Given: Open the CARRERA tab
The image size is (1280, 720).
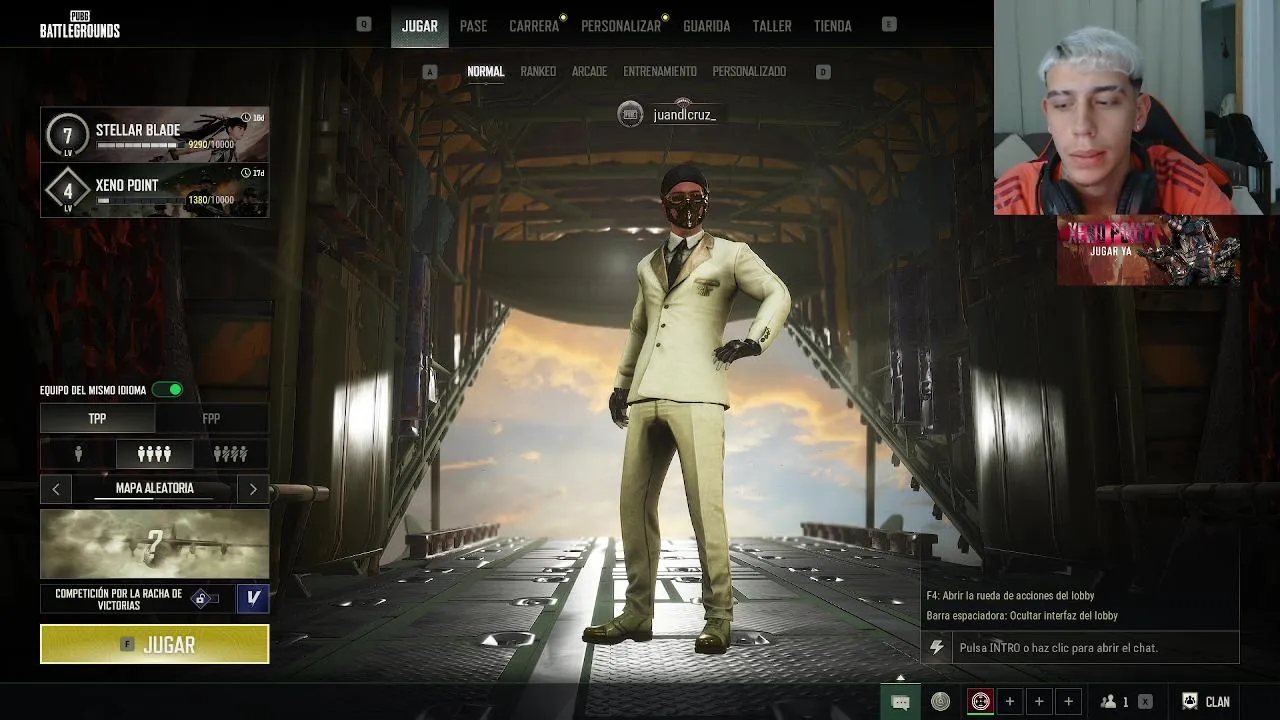Looking at the screenshot, I should pos(534,26).
